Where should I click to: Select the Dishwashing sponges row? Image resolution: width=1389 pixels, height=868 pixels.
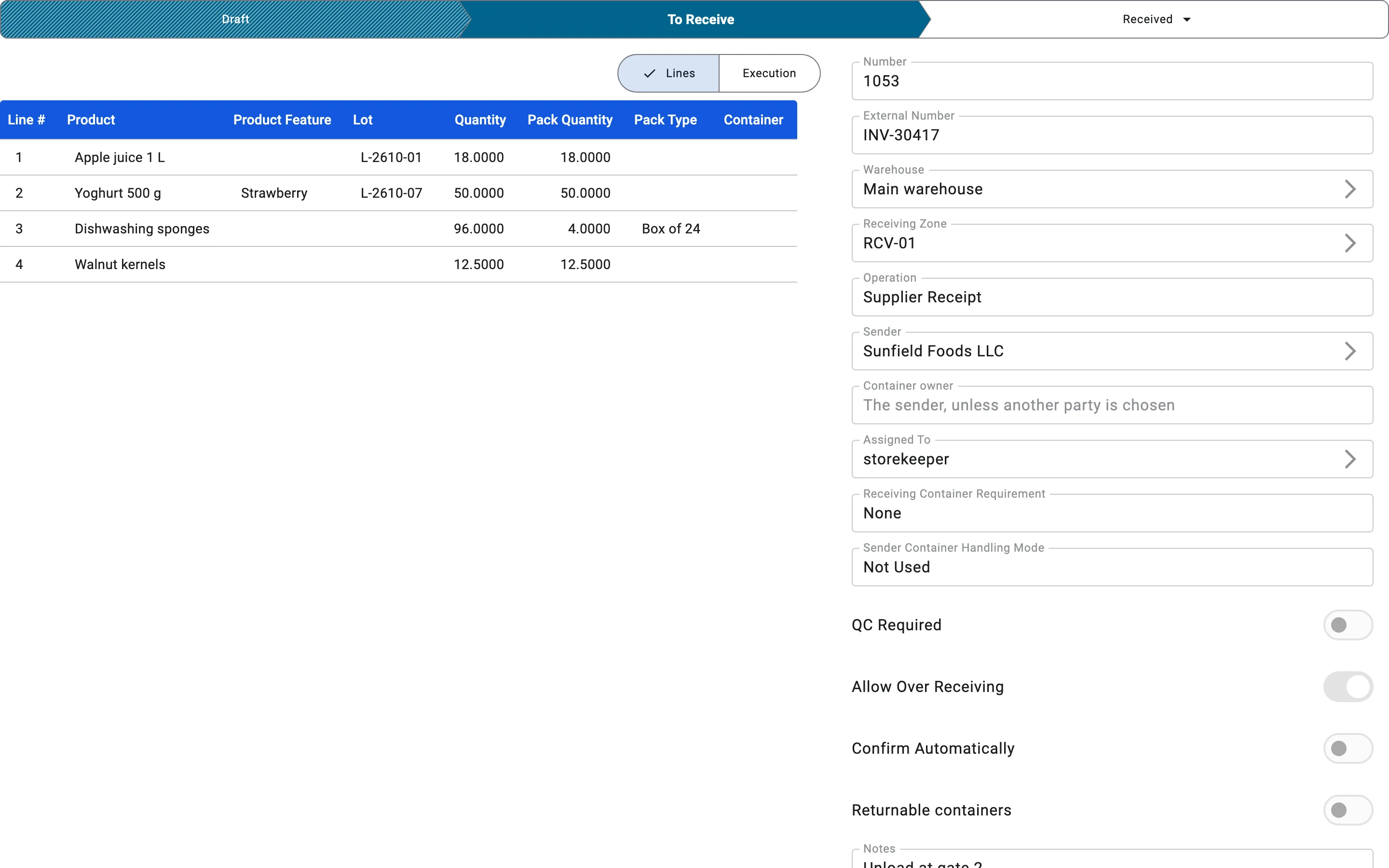[398, 229]
